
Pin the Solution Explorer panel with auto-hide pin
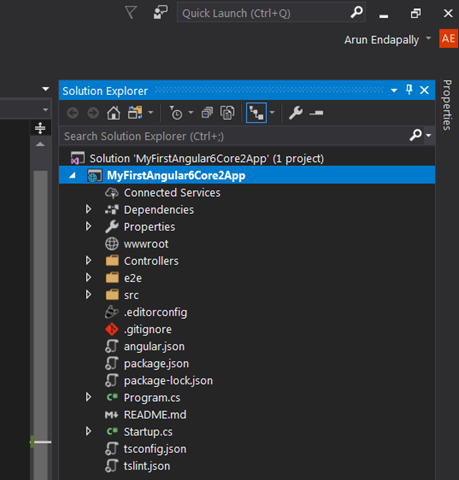(x=409, y=90)
